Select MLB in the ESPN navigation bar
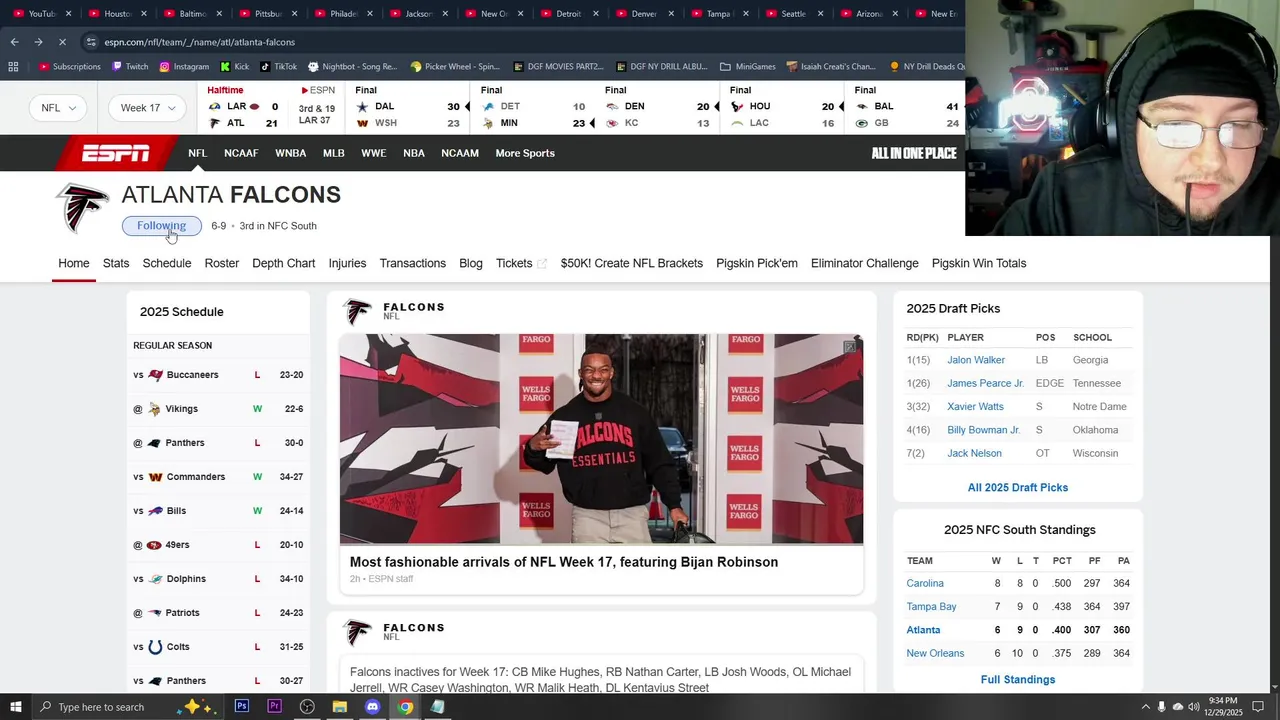The height and width of the screenshot is (720, 1280). pyautogui.click(x=334, y=153)
